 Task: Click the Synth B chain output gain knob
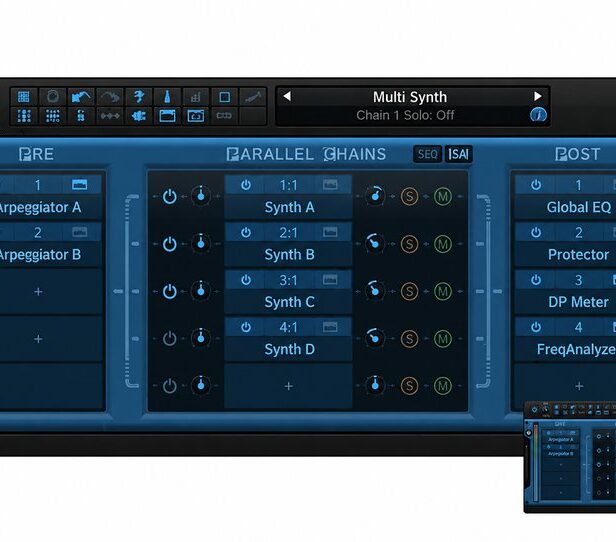[375, 244]
